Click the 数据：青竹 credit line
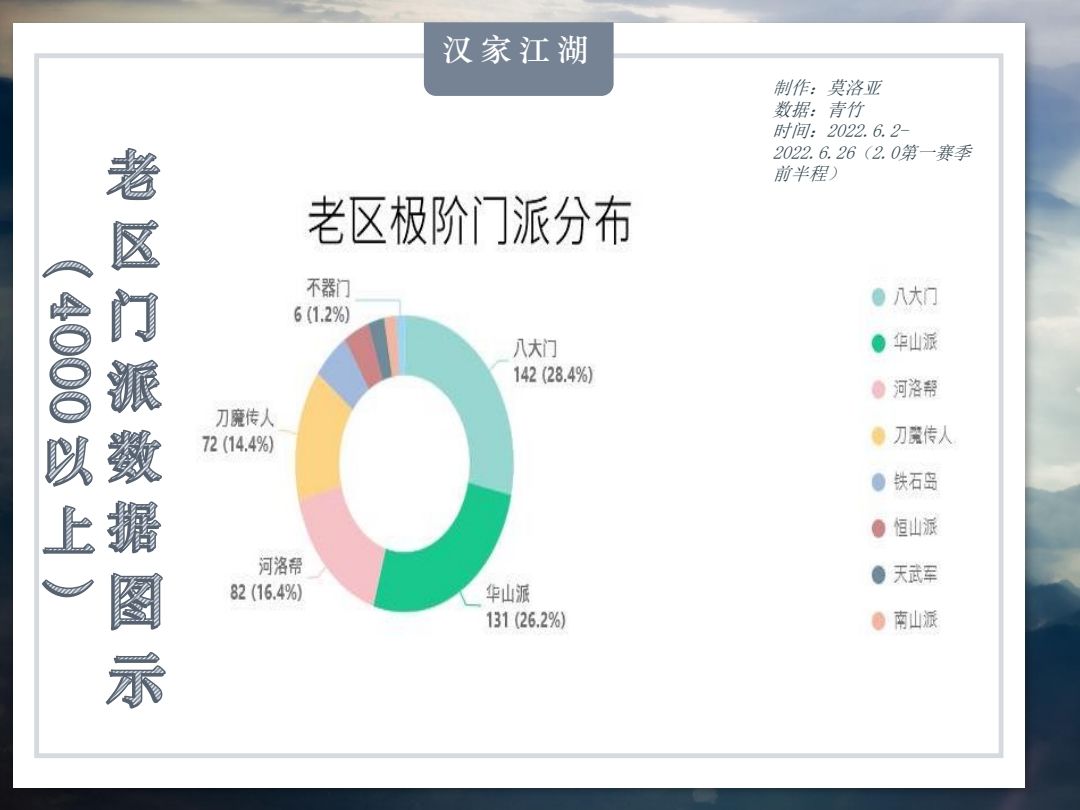 818,109
